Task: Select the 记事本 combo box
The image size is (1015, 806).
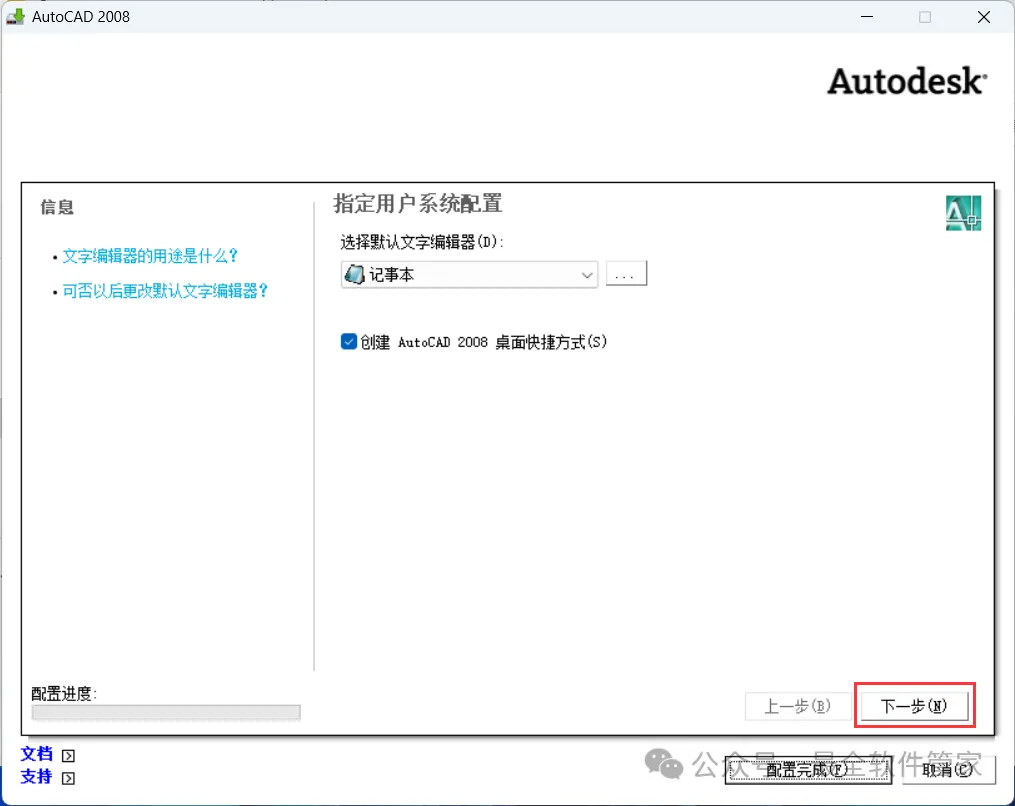Action: [x=469, y=275]
